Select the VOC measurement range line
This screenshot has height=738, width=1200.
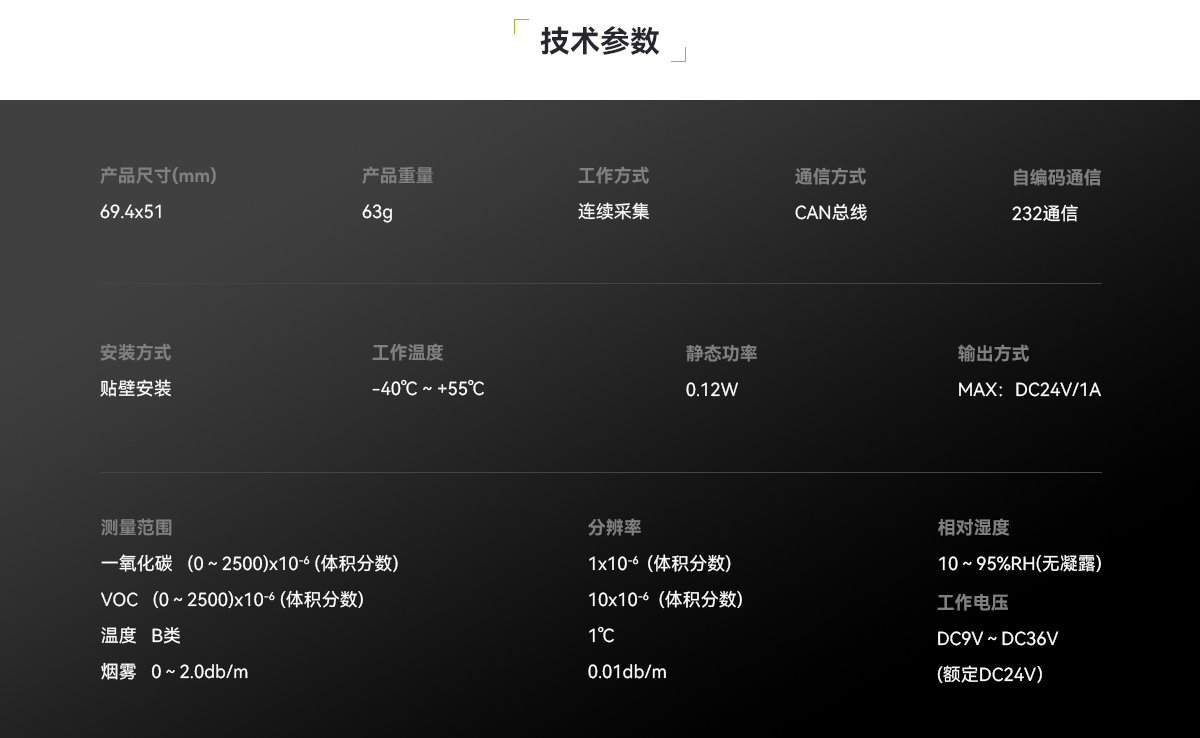tap(232, 600)
